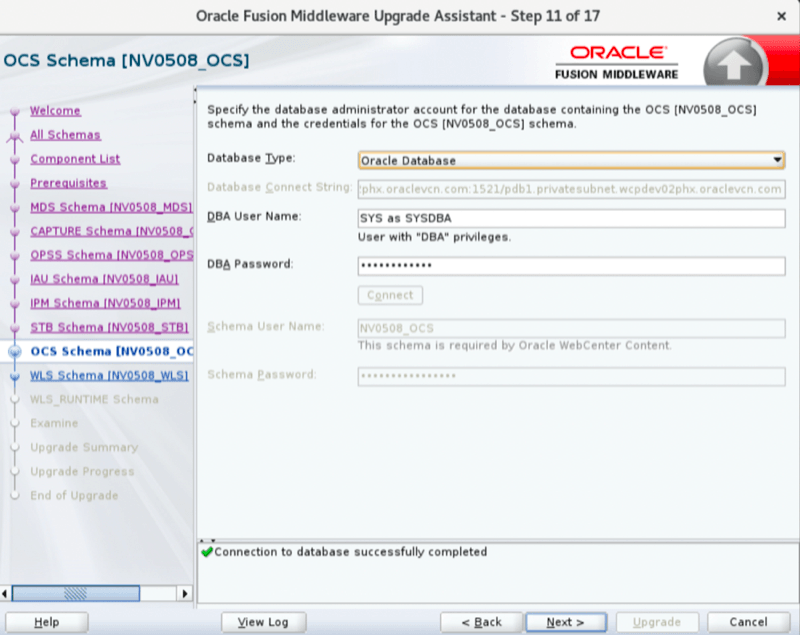Click the Examine step bullet icon
Image resolution: width=800 pixels, height=635 pixels.
tap(15, 423)
